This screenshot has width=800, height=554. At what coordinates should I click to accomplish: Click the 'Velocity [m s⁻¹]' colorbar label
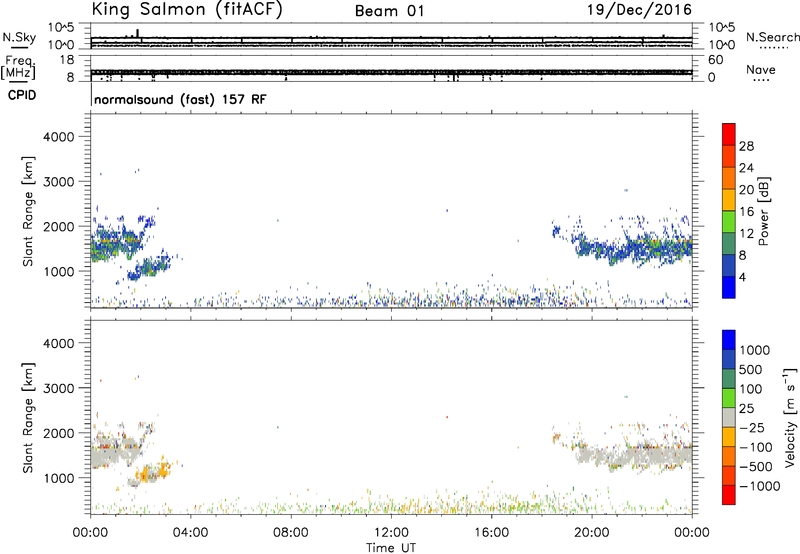click(790, 417)
